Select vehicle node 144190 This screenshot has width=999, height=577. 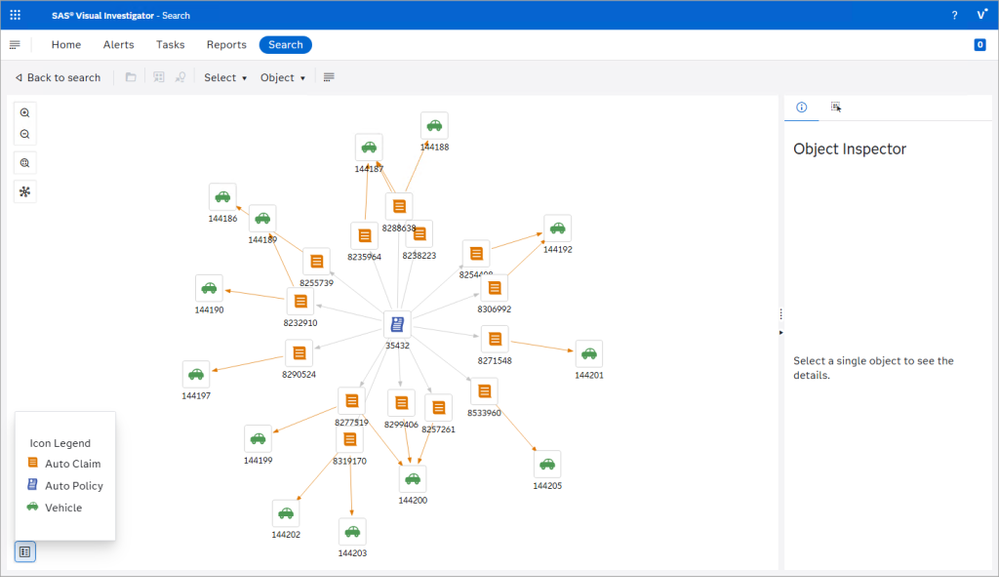[x=209, y=288]
